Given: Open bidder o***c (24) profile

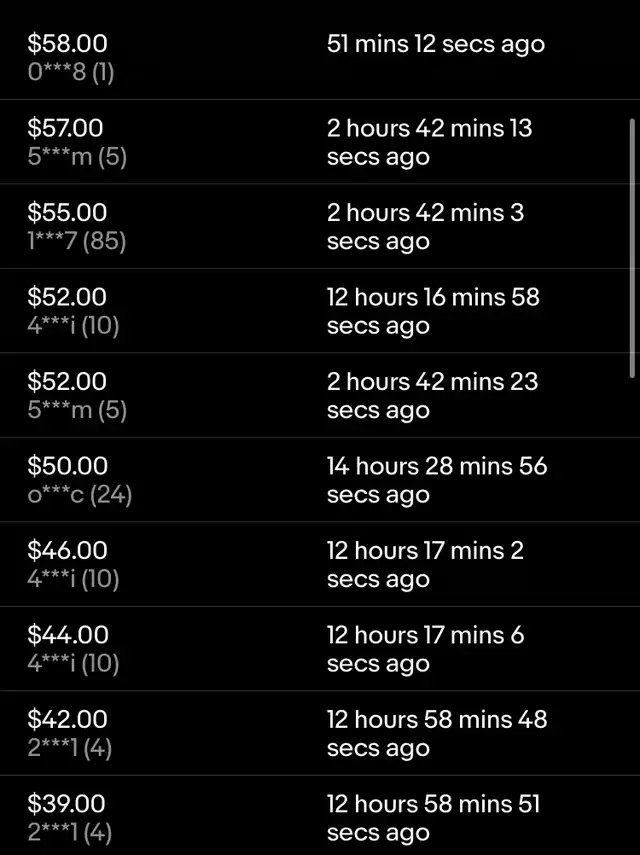Looking at the screenshot, I should coord(79,495).
